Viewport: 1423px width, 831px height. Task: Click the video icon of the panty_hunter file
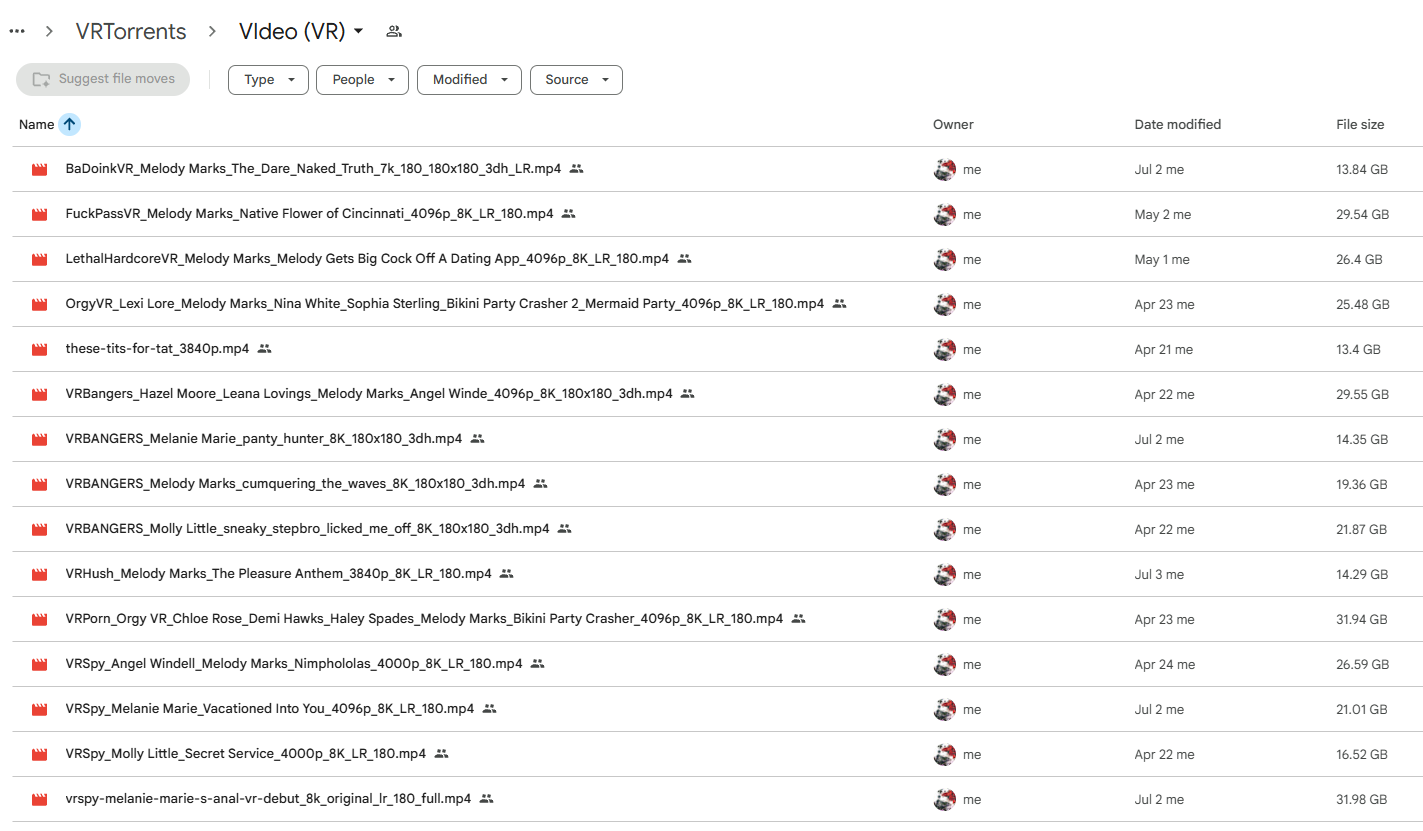(40, 439)
